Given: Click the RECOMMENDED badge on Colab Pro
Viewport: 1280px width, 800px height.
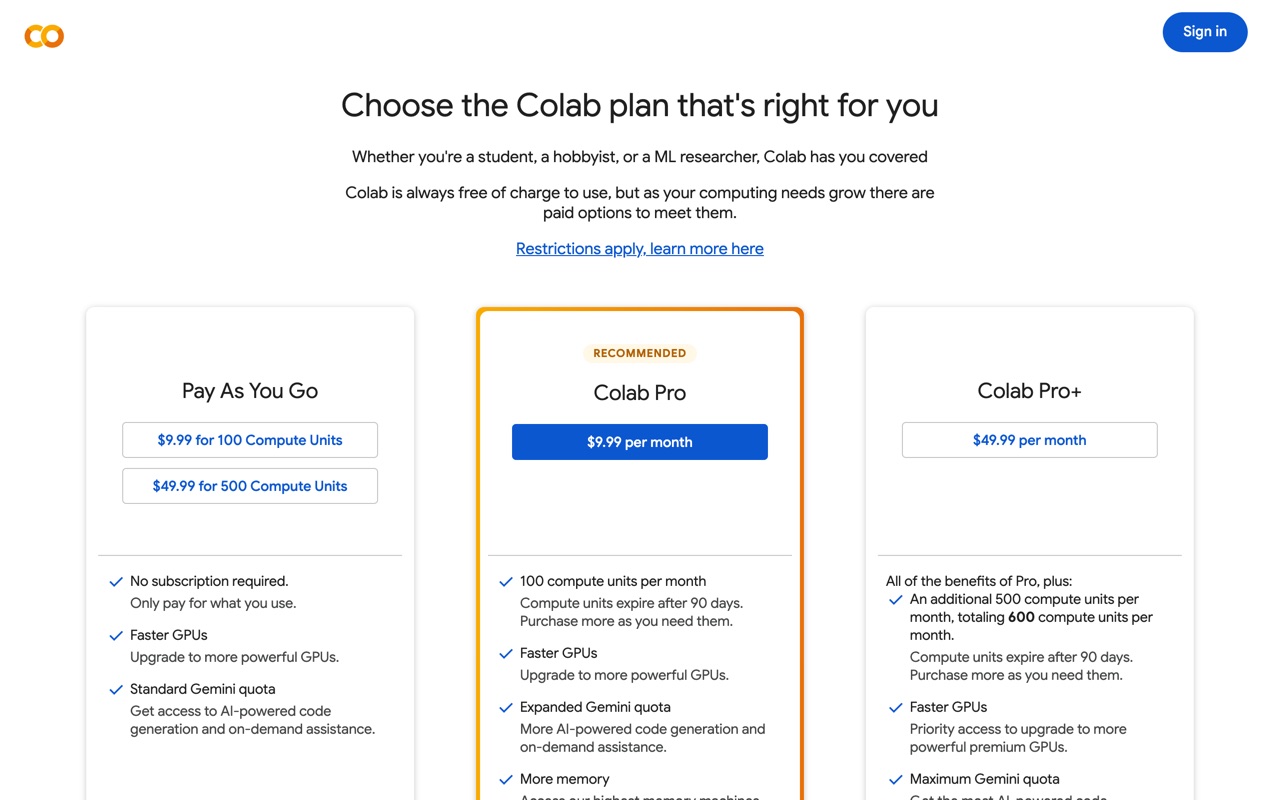Looking at the screenshot, I should click(640, 353).
